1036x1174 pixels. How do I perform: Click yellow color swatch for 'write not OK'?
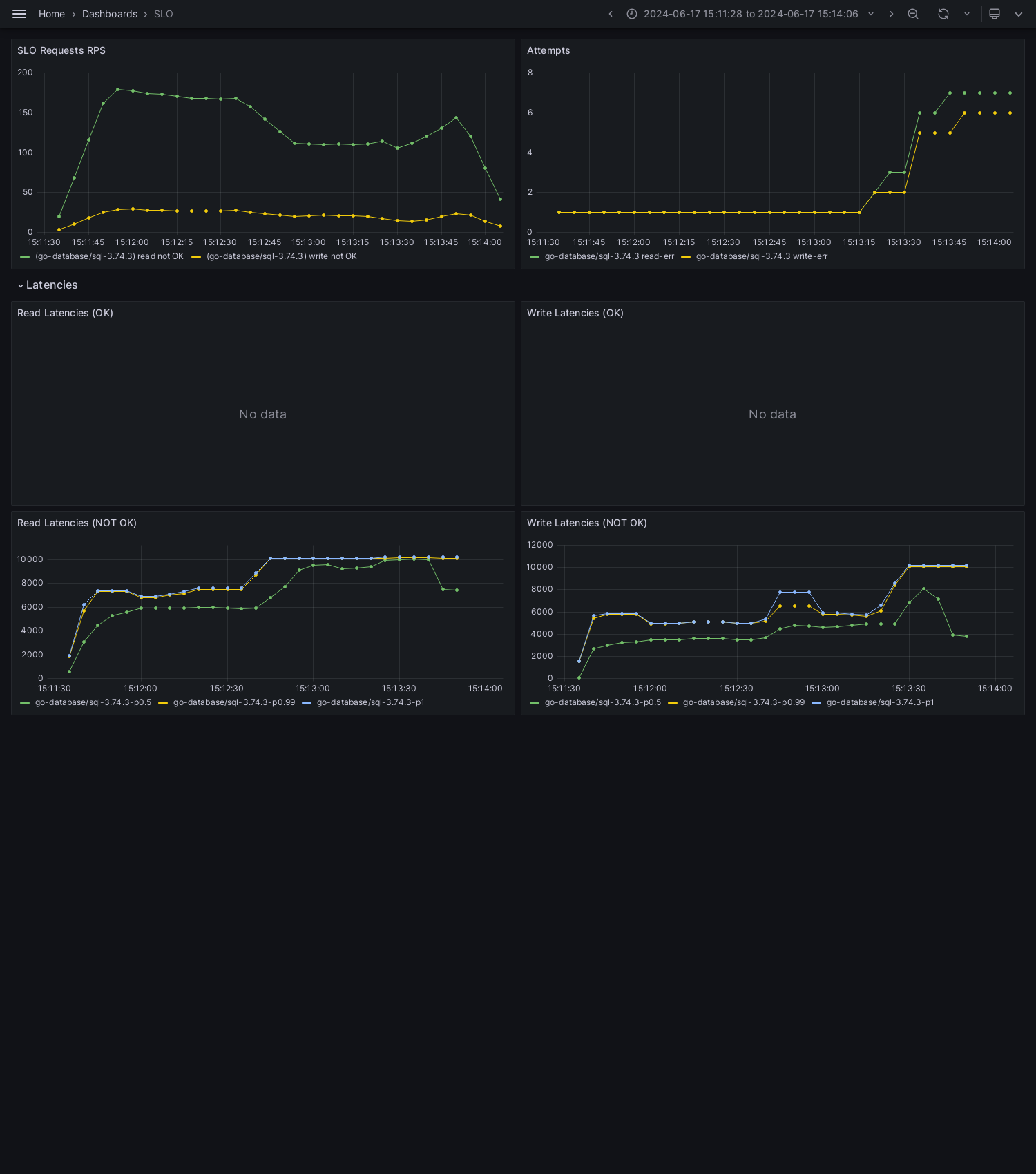point(196,257)
